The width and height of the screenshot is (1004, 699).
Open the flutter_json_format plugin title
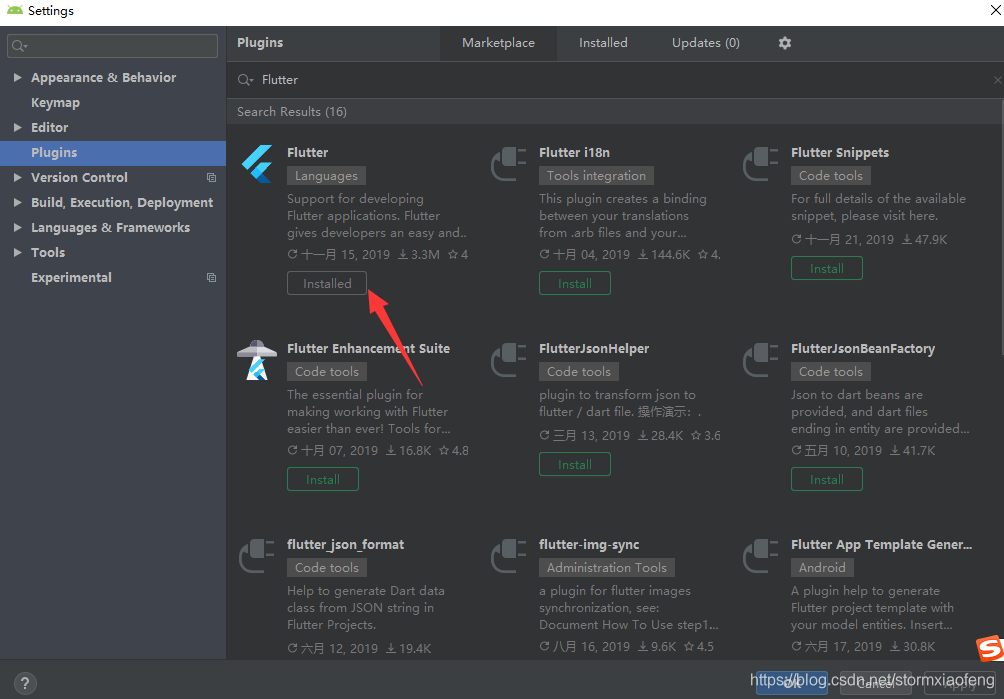pos(346,544)
